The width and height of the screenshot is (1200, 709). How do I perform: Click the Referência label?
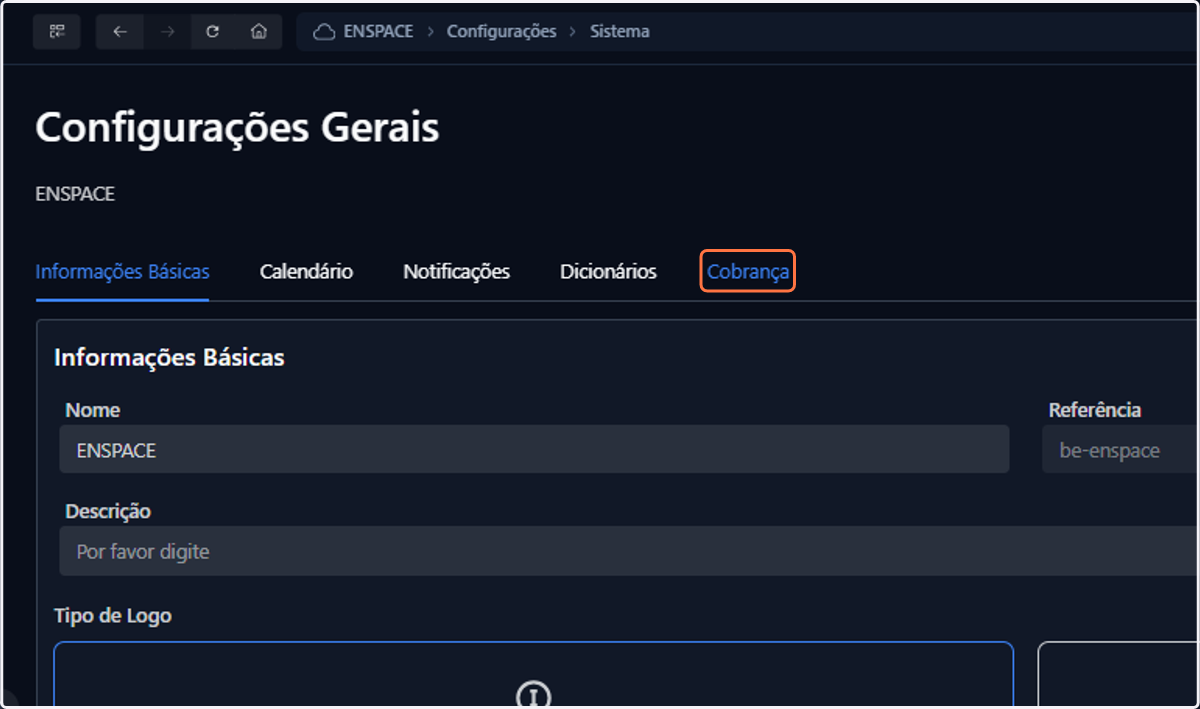1095,410
